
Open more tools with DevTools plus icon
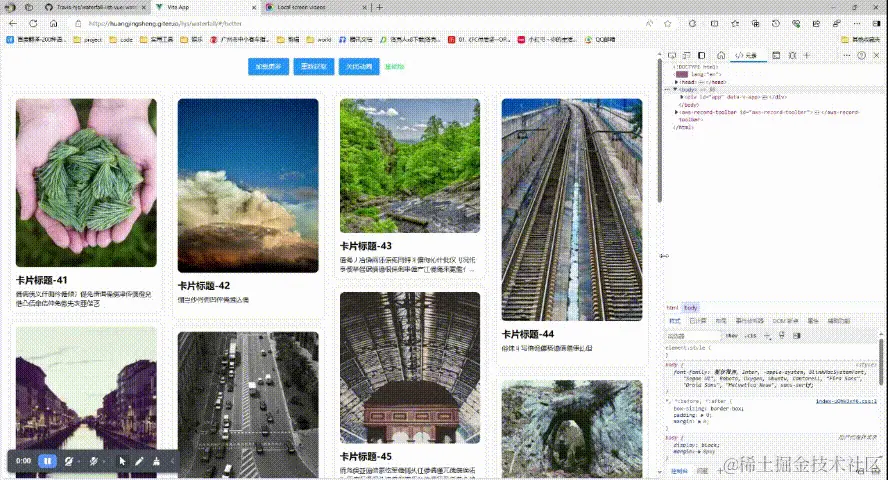tap(806, 55)
